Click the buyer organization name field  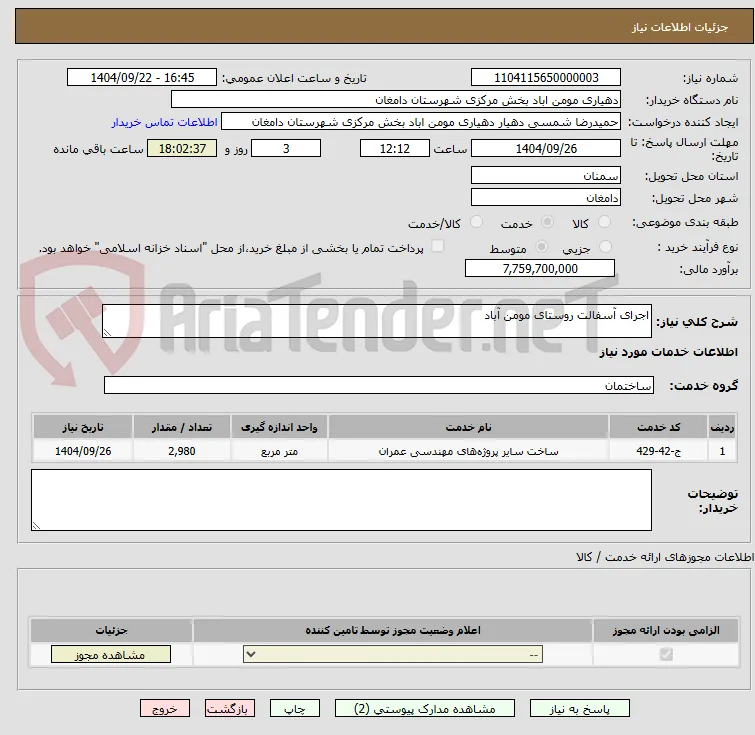click(x=396, y=100)
